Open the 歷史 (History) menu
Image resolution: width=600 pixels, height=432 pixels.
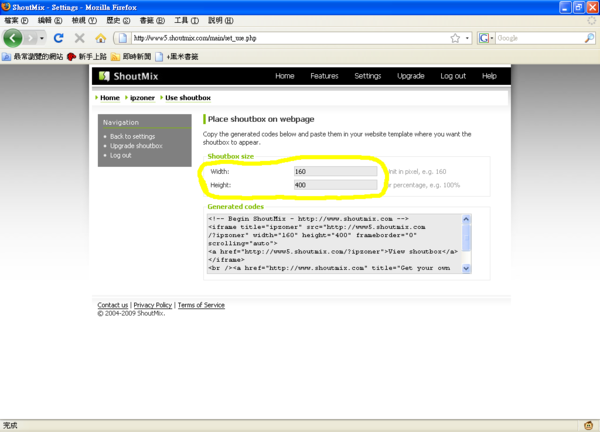[x=118, y=20]
